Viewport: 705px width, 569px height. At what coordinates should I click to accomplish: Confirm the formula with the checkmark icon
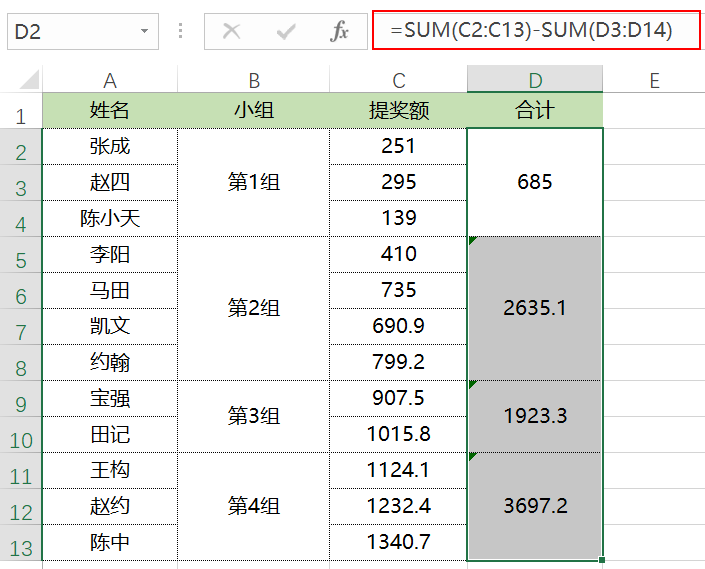[x=286, y=31]
